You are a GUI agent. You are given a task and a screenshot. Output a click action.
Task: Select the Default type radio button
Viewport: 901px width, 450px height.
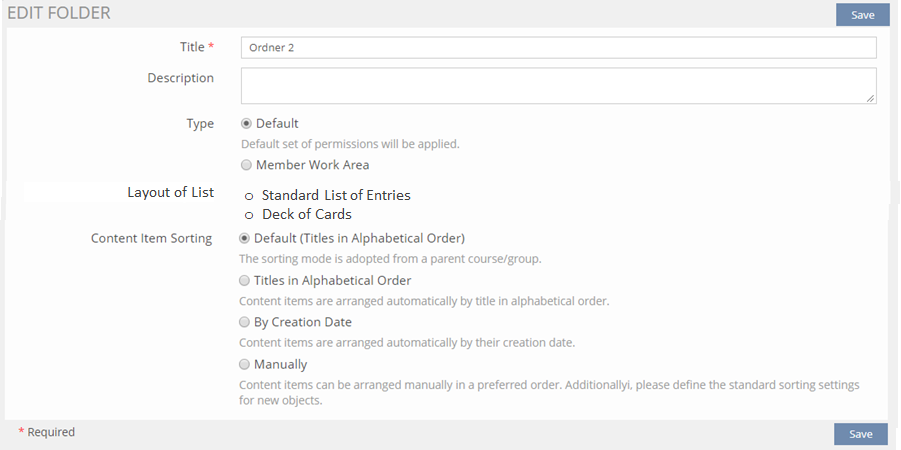246,124
